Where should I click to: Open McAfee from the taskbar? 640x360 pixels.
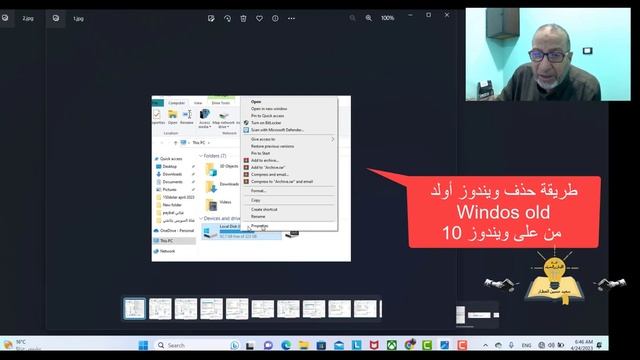374,345
